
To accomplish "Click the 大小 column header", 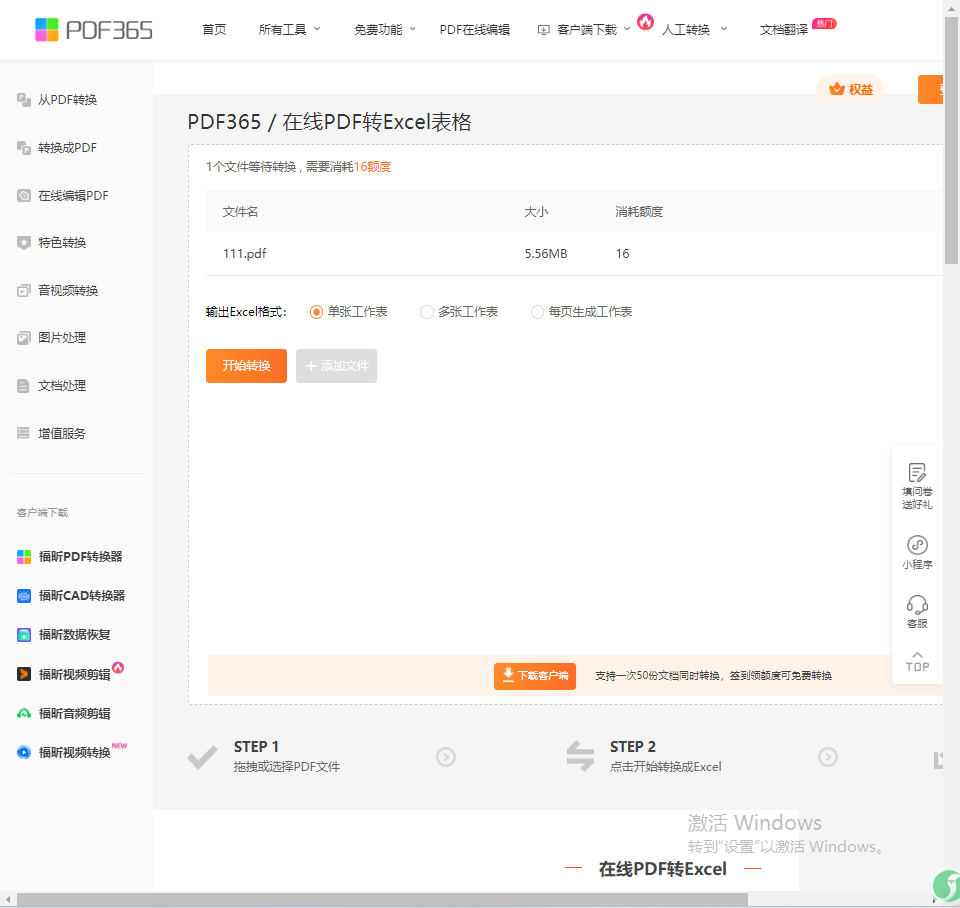I will 536,212.
